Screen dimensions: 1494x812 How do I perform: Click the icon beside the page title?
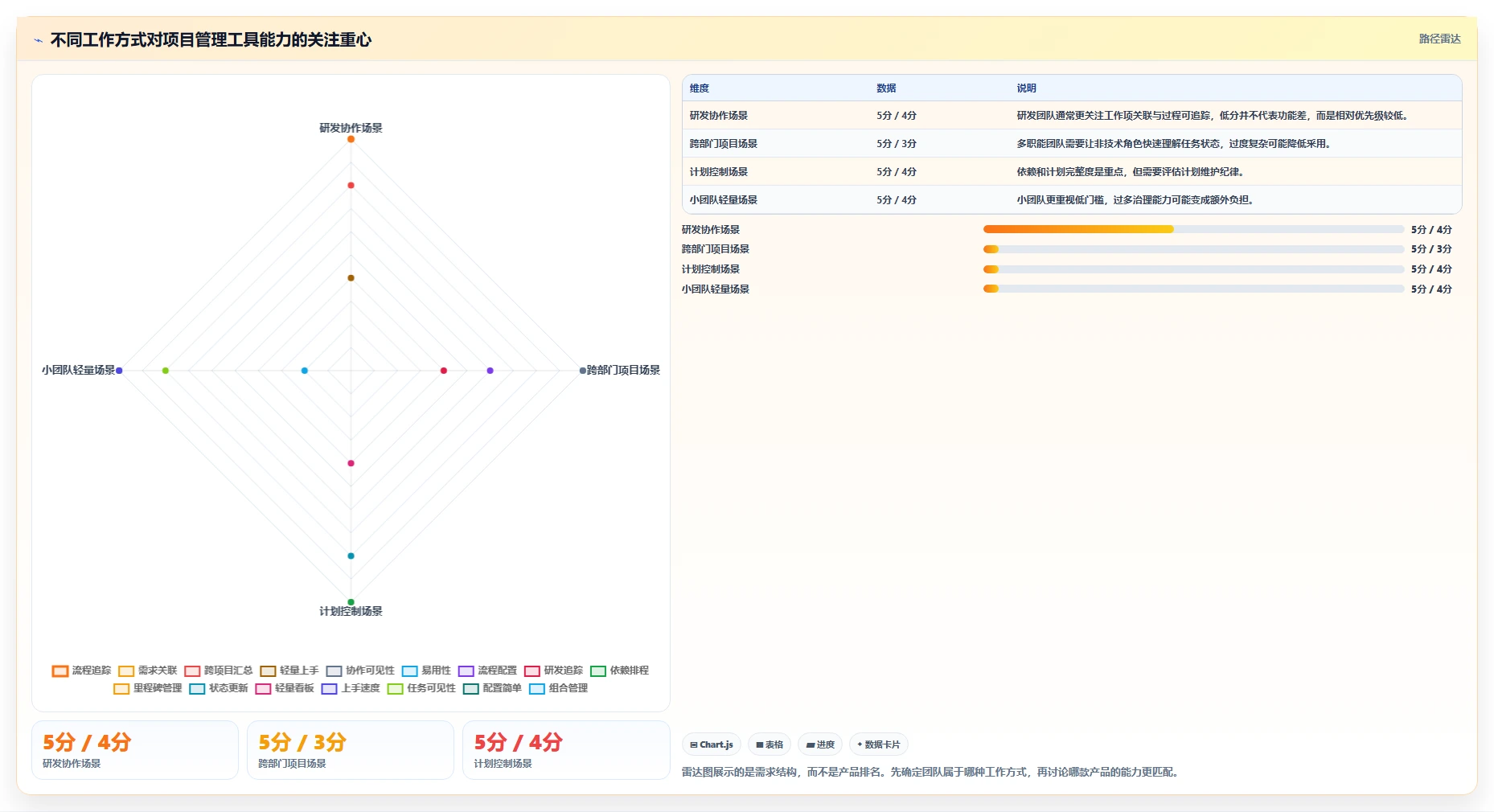click(x=38, y=40)
